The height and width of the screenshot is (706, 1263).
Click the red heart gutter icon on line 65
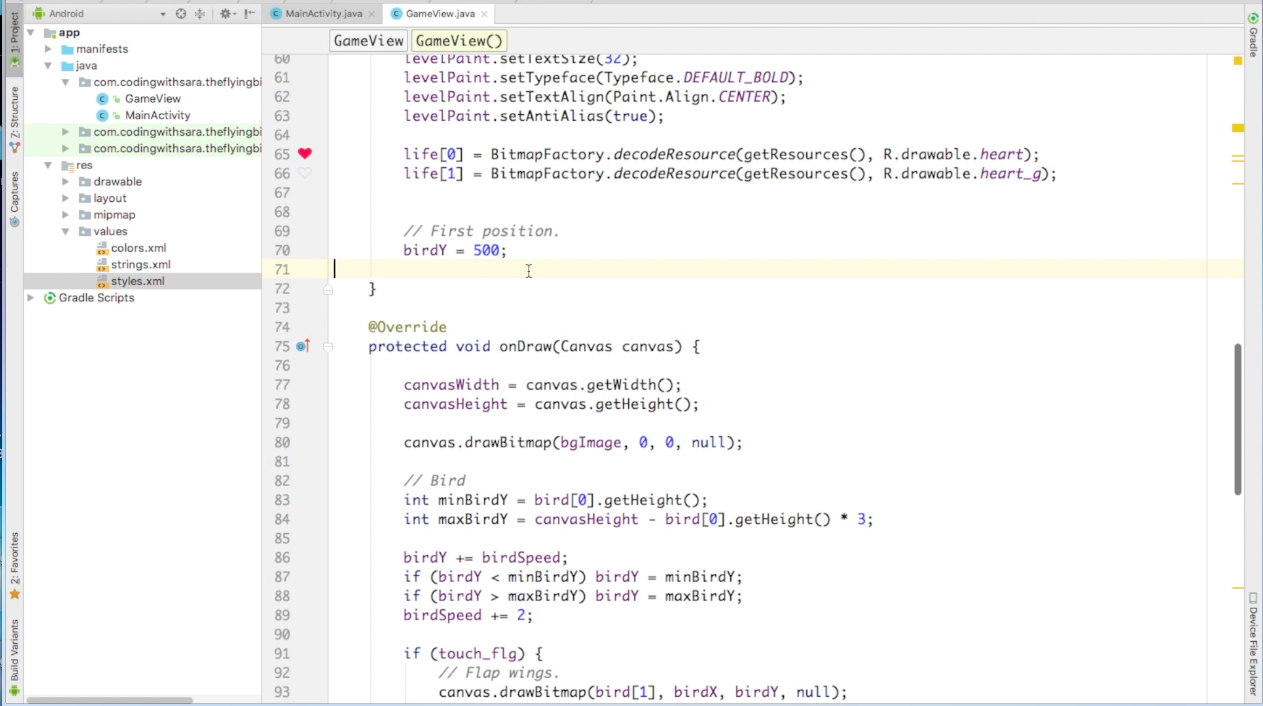coord(305,154)
